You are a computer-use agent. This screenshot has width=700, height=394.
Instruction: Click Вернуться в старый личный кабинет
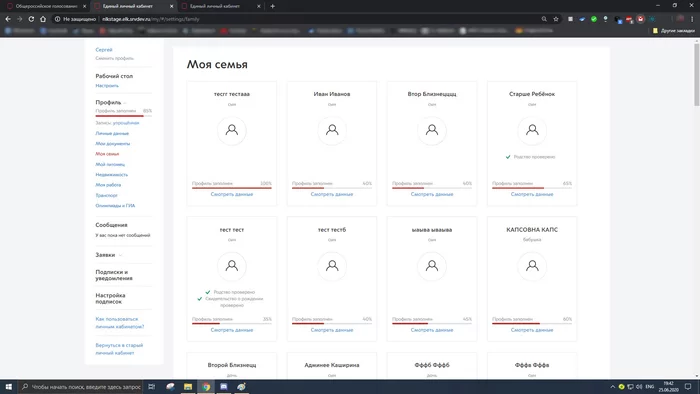119,349
